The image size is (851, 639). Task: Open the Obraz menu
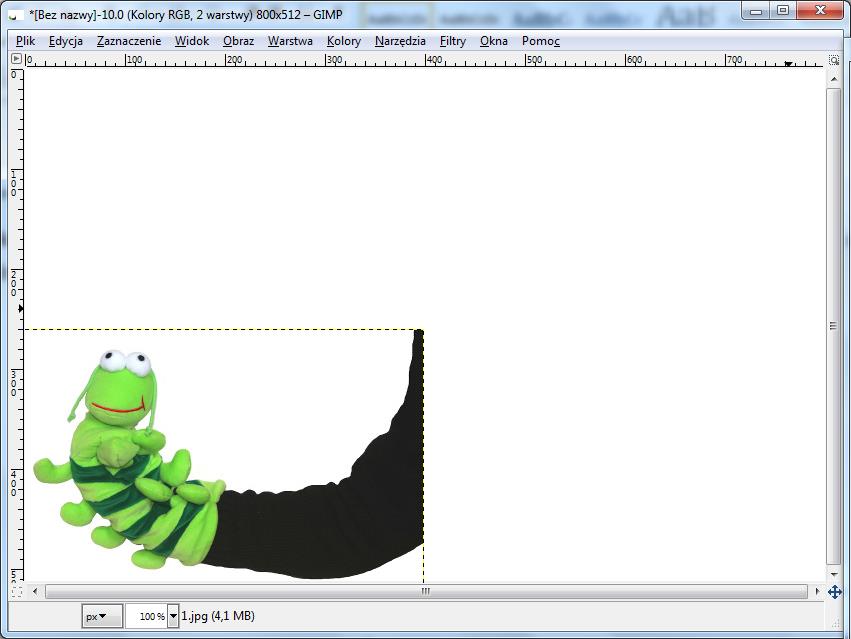tap(238, 41)
